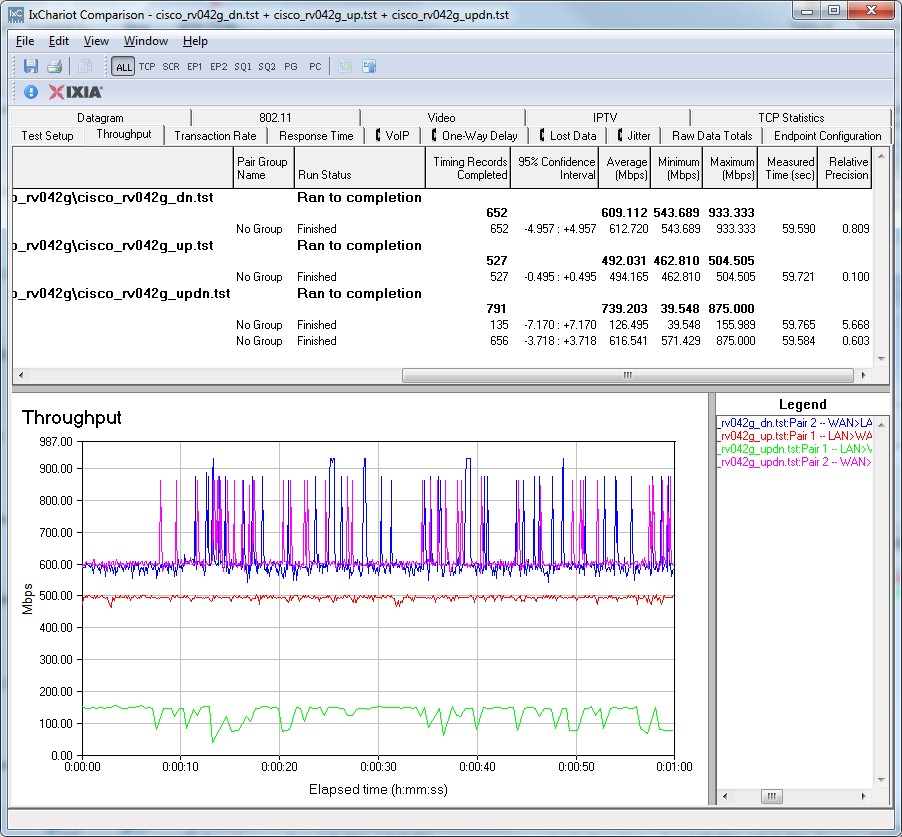Switch to the Datagram tab
902x837 pixels.
pos(101,117)
